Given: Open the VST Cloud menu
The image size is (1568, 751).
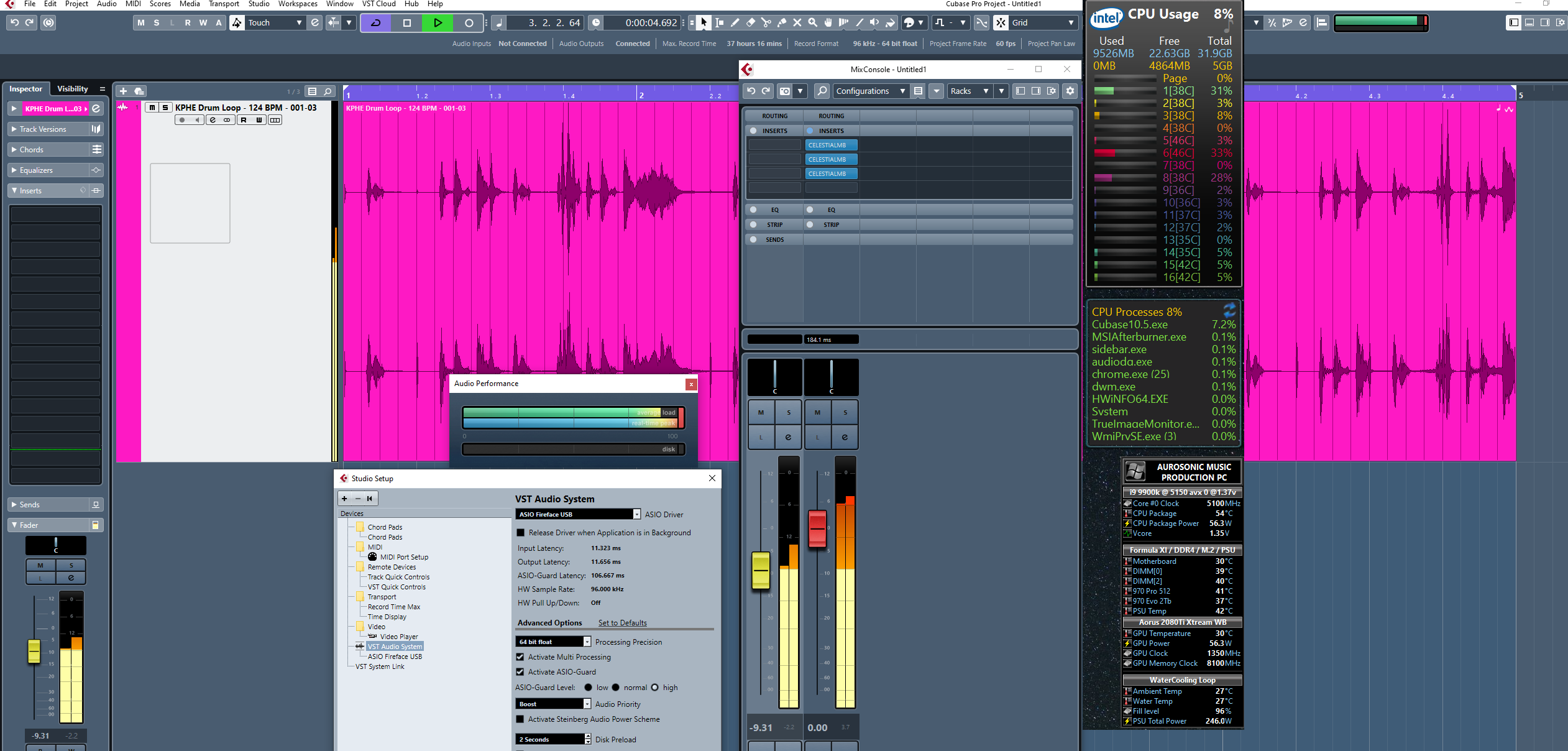Looking at the screenshot, I should [379, 4].
